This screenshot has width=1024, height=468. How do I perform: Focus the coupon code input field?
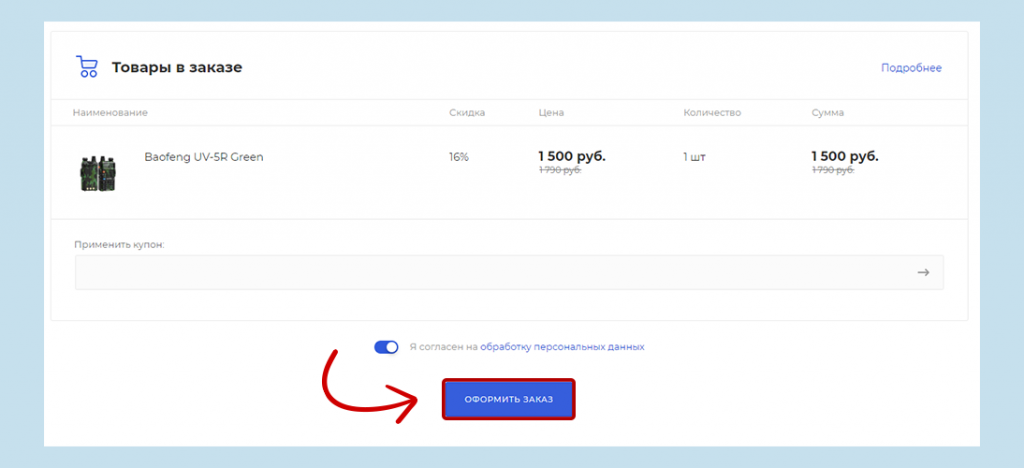point(490,272)
